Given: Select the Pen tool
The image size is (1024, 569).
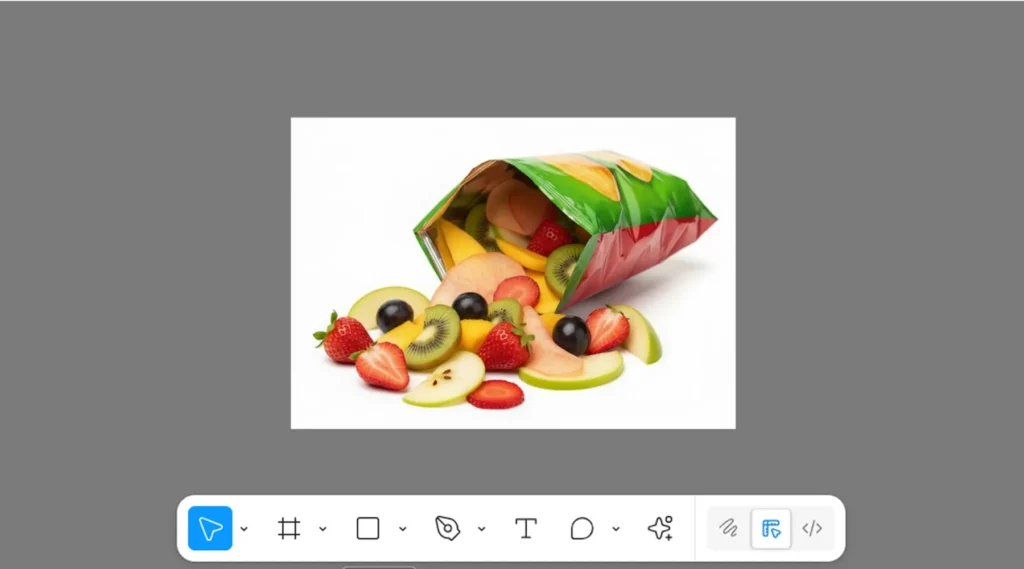Looking at the screenshot, I should click(447, 528).
